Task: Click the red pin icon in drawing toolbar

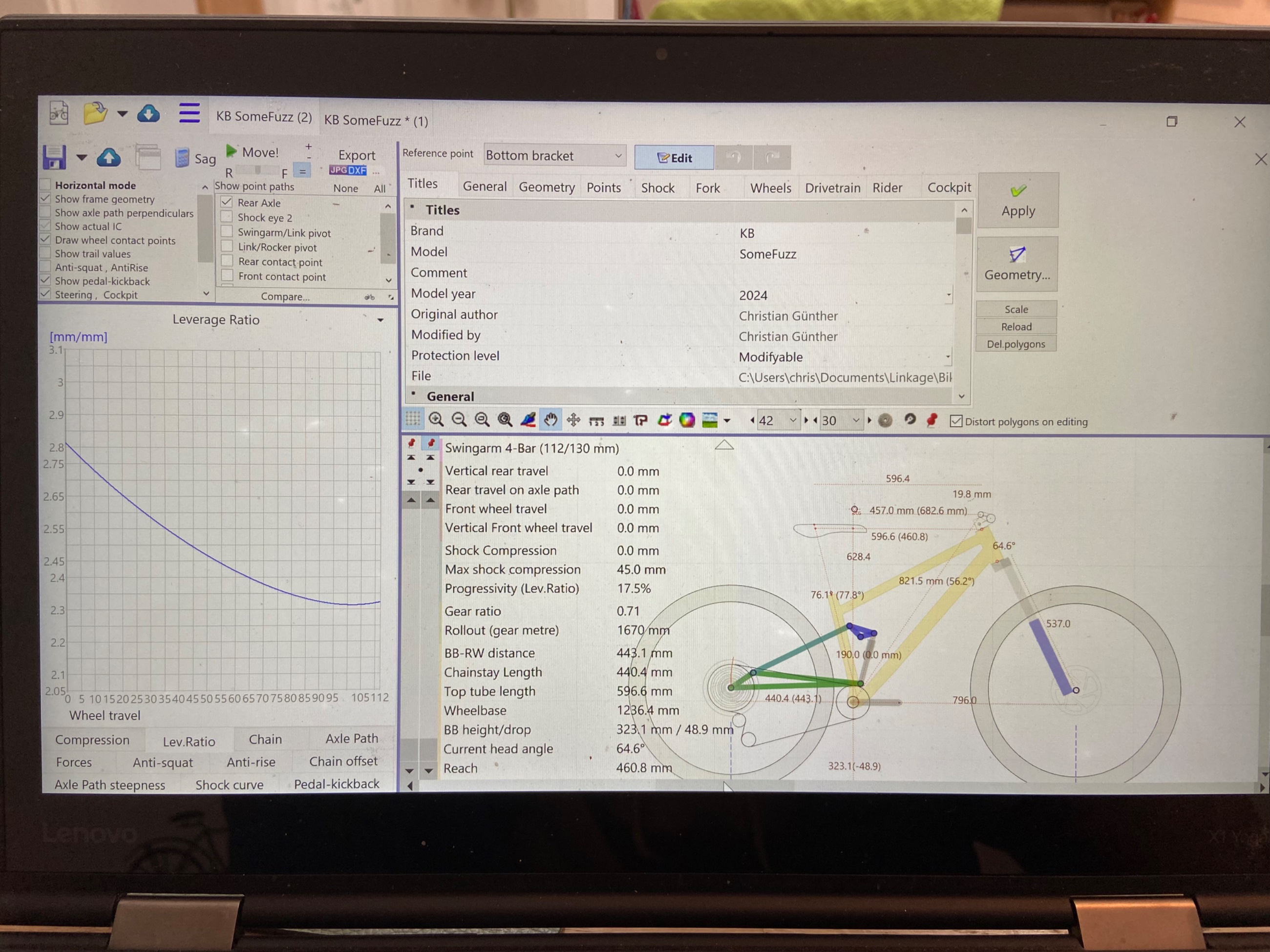Action: pyautogui.click(x=932, y=420)
